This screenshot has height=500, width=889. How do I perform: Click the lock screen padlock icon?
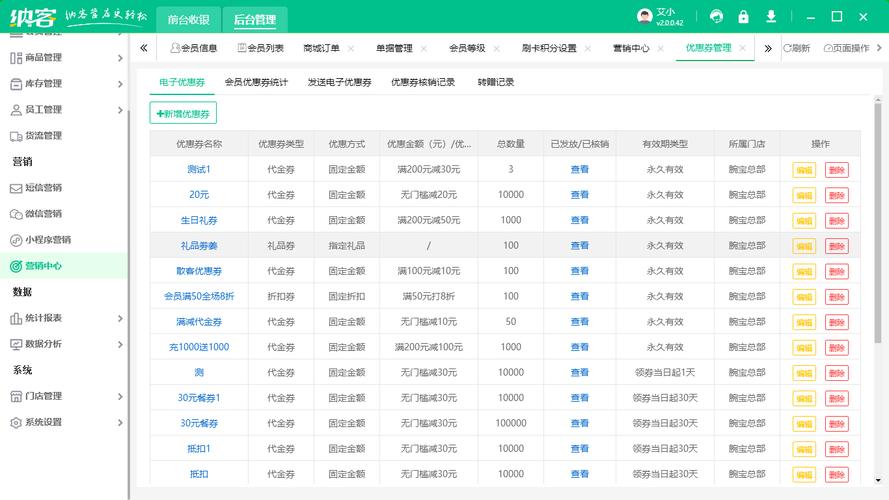click(x=743, y=17)
